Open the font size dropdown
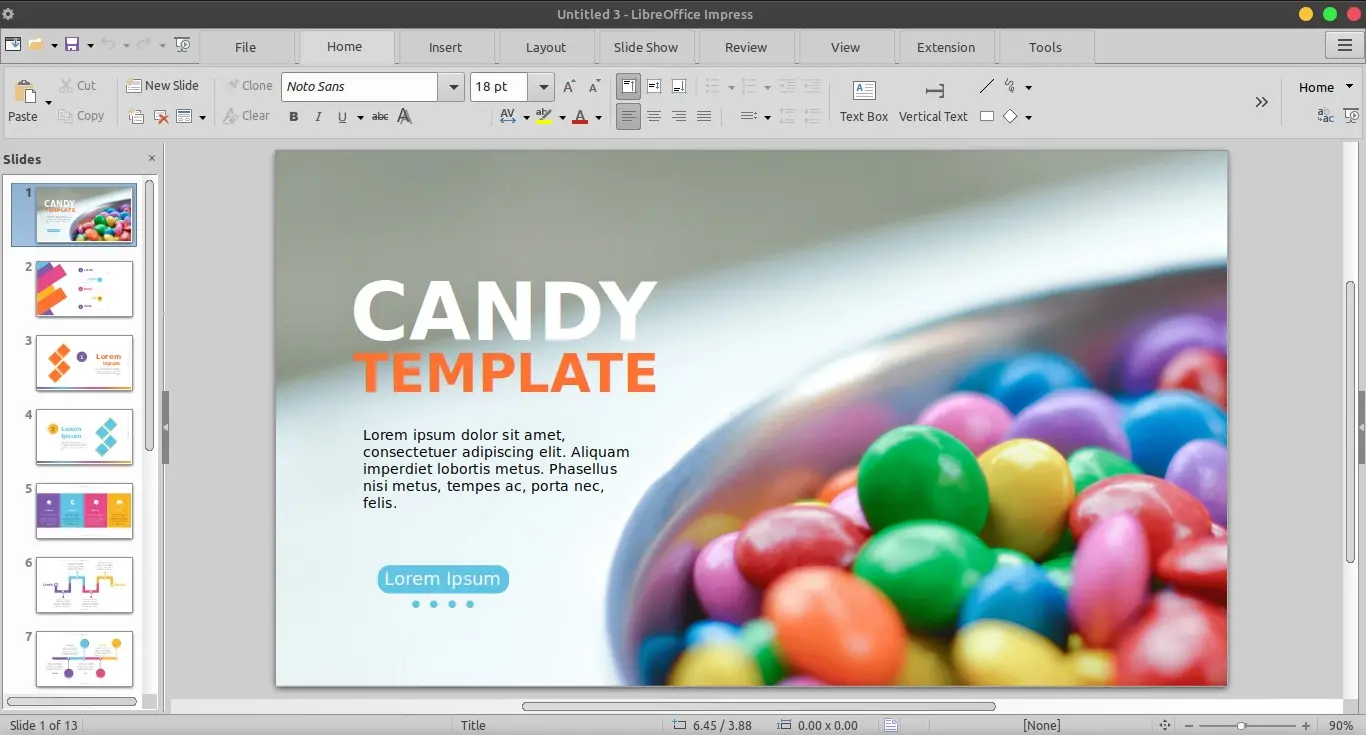Image resolution: width=1366 pixels, height=735 pixels. pyautogui.click(x=542, y=87)
